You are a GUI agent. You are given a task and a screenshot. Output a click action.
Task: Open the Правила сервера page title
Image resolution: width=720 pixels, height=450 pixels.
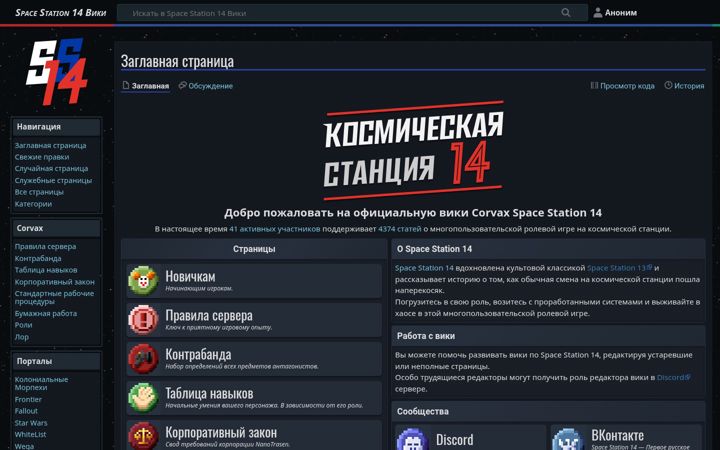coord(209,315)
